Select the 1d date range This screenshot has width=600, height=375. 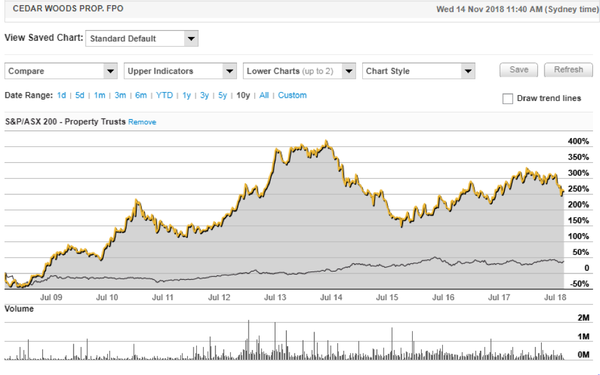pos(61,95)
